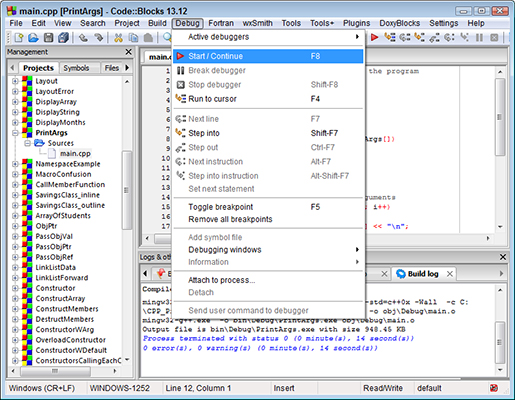Click the Save file toolbar icon
Viewport: 515px width, 400px height.
tap(48, 38)
